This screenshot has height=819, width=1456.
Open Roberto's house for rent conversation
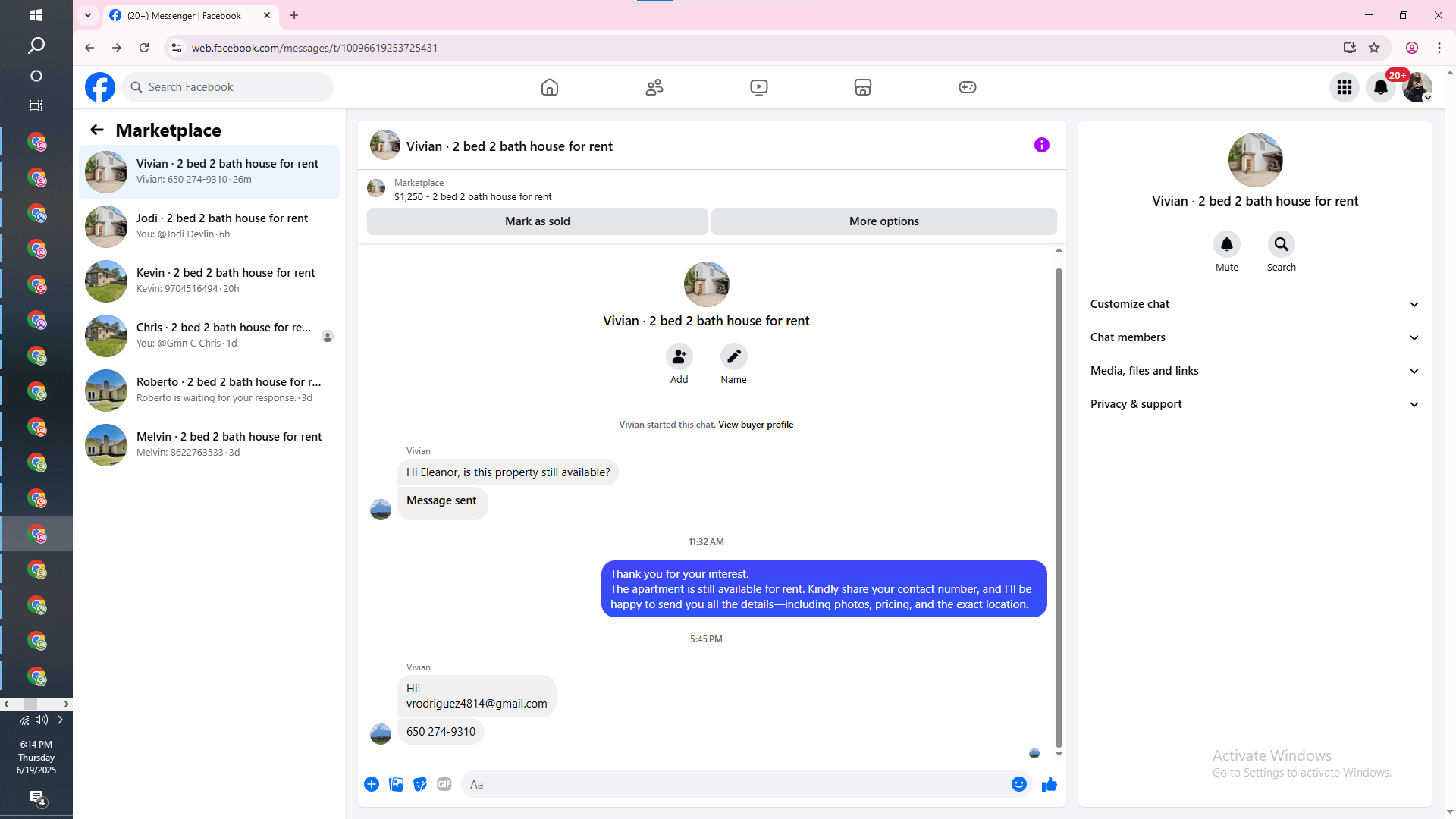point(209,391)
